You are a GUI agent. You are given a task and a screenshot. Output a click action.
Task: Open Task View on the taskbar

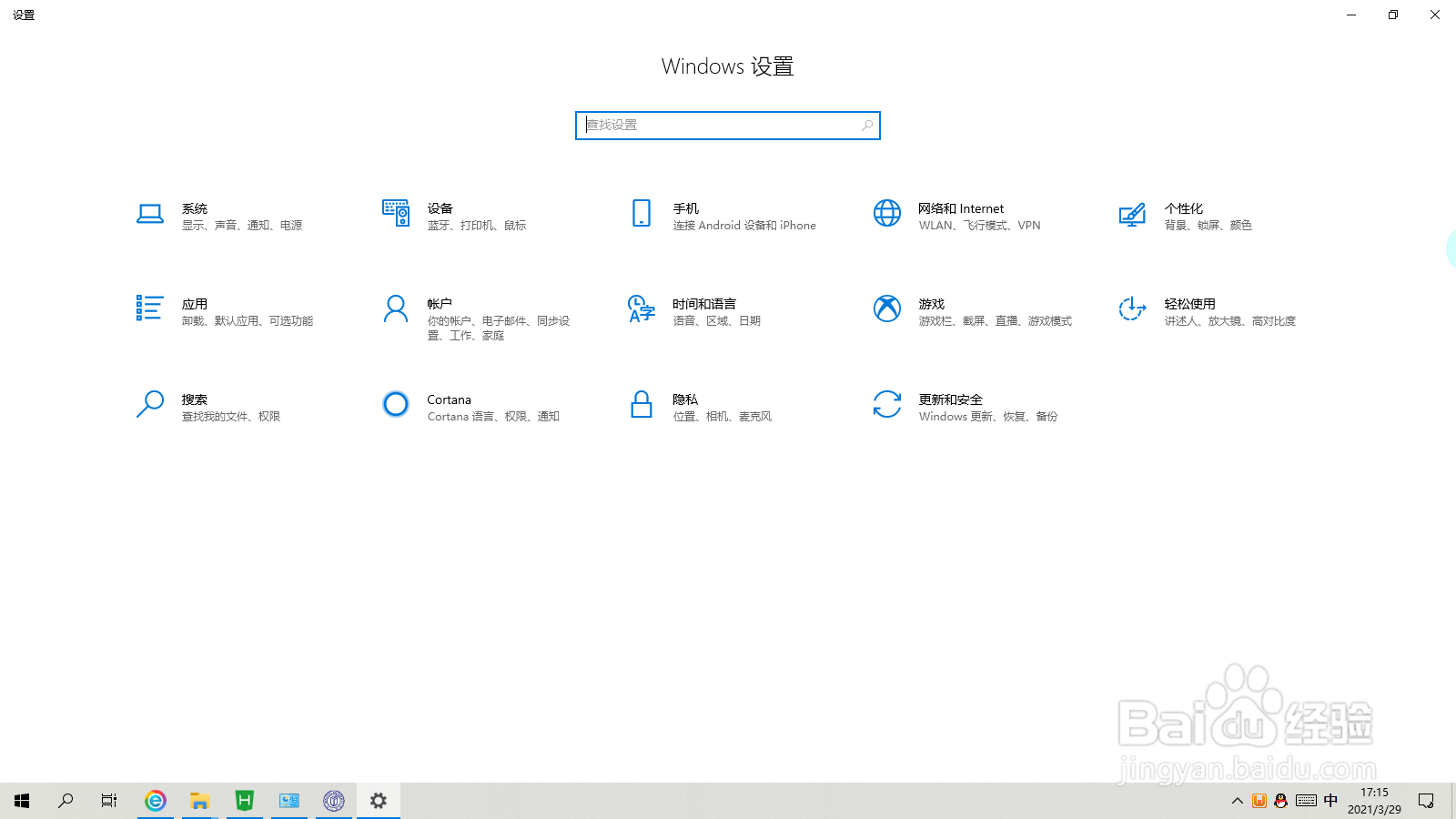109,801
